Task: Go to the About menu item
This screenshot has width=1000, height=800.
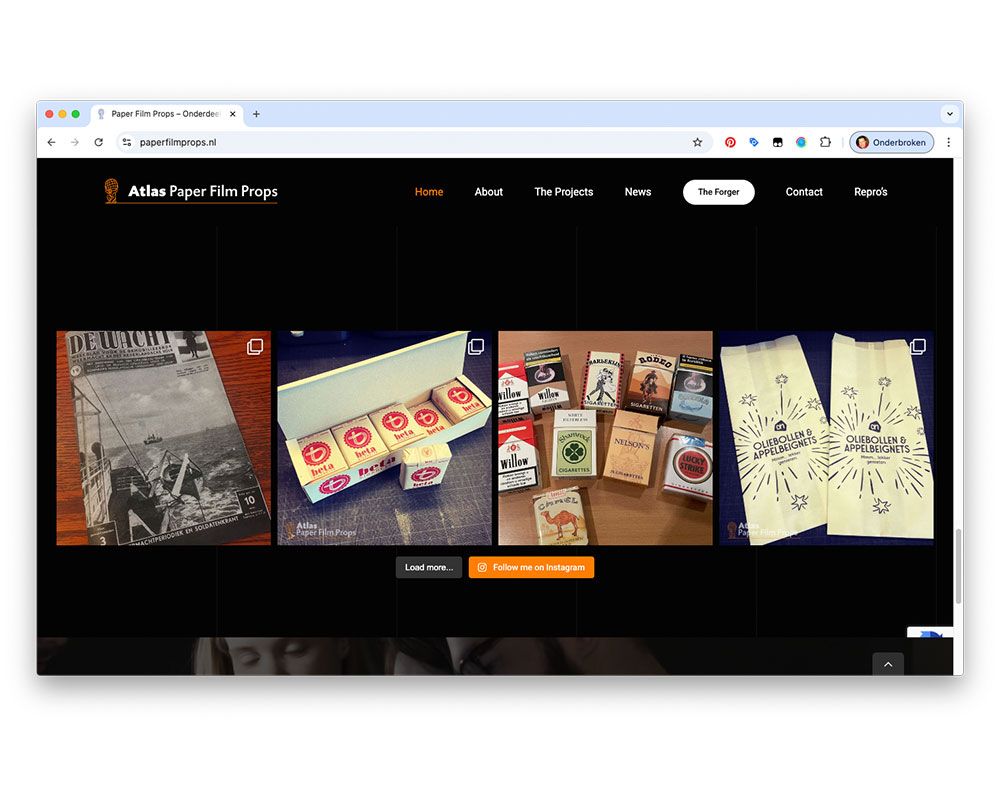Action: pos(488,192)
